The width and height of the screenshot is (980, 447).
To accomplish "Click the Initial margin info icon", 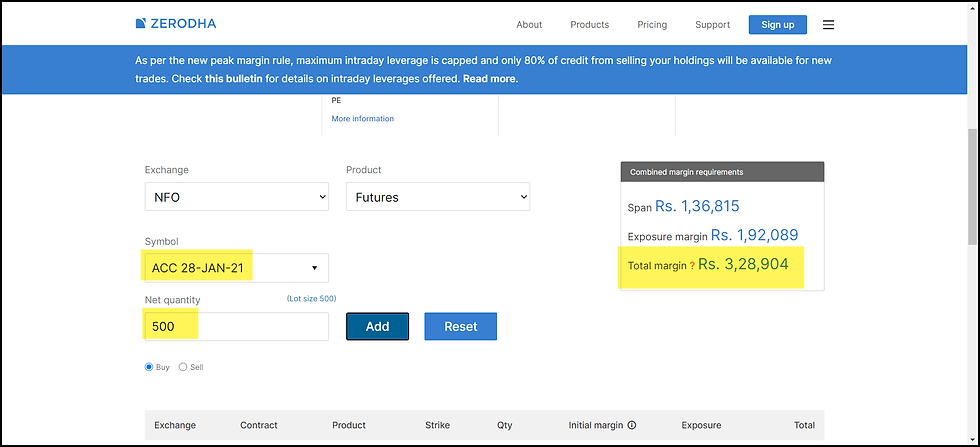I will tap(631, 425).
